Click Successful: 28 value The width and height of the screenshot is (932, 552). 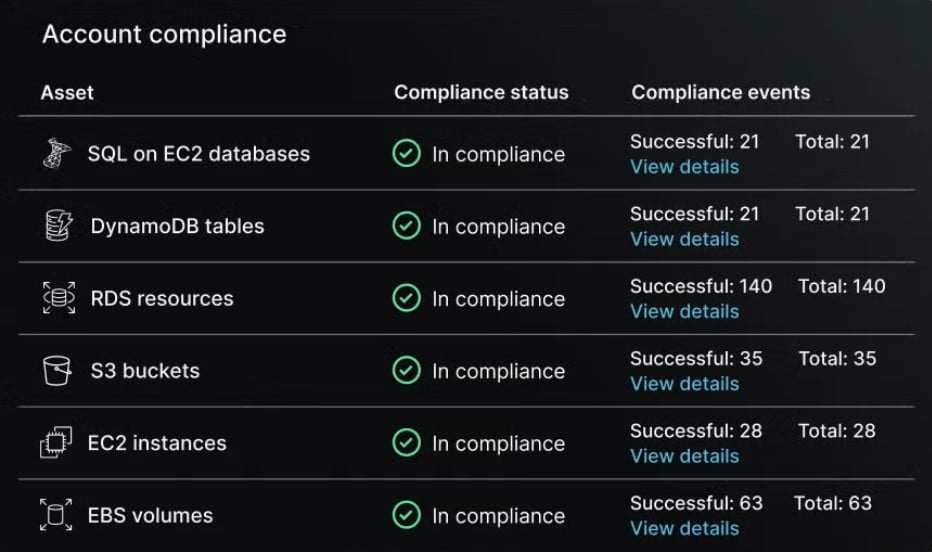click(x=696, y=431)
